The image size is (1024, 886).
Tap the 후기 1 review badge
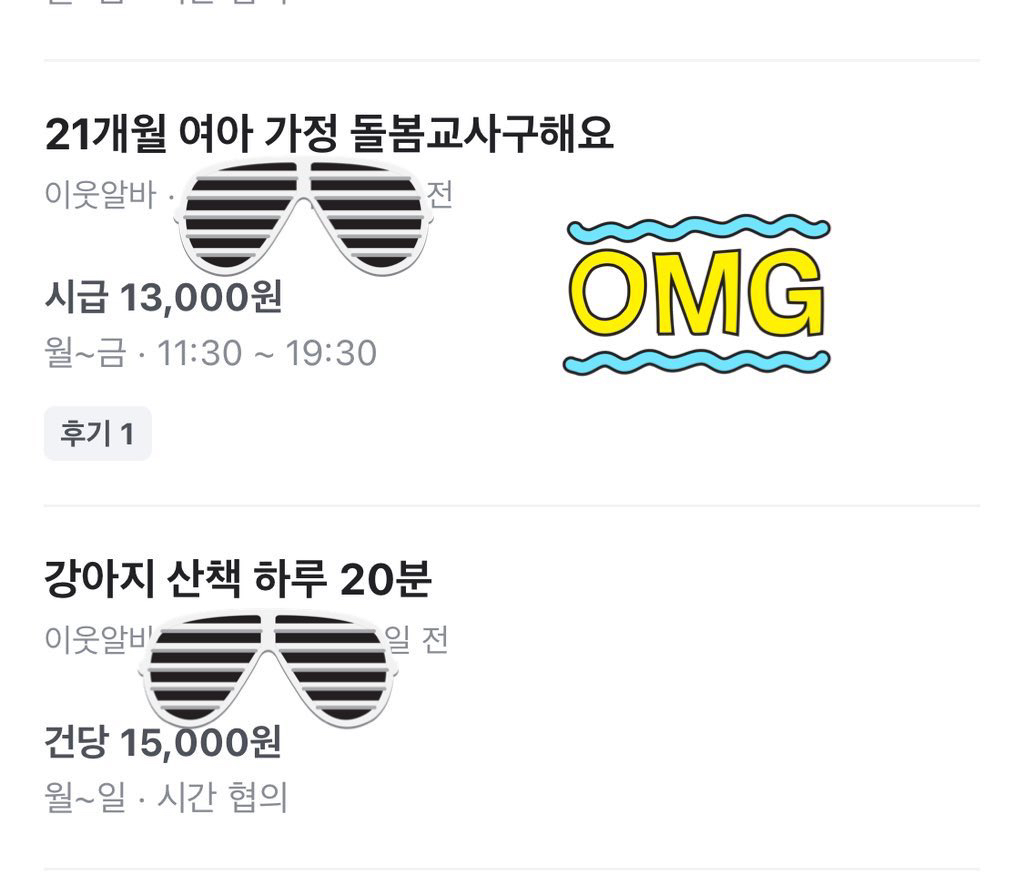[x=97, y=434]
